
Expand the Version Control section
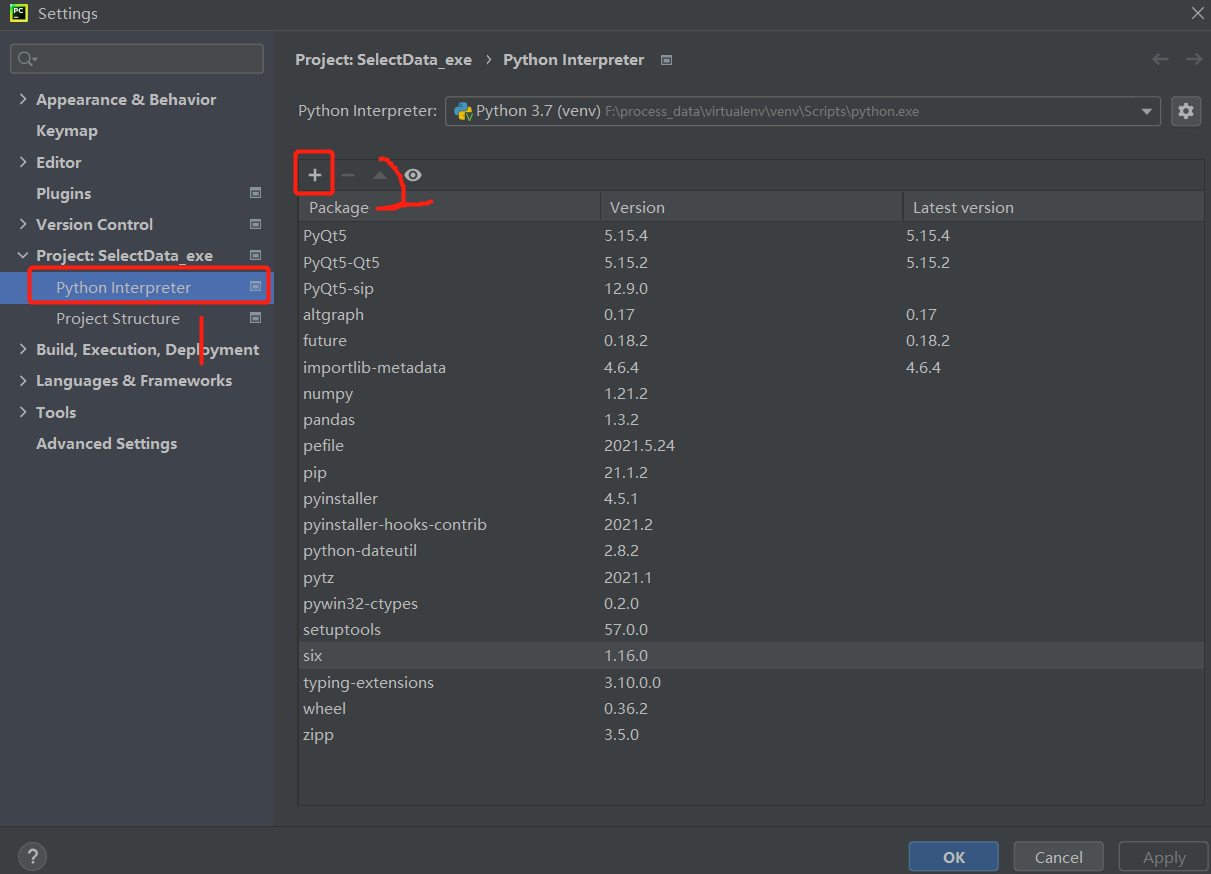point(23,224)
